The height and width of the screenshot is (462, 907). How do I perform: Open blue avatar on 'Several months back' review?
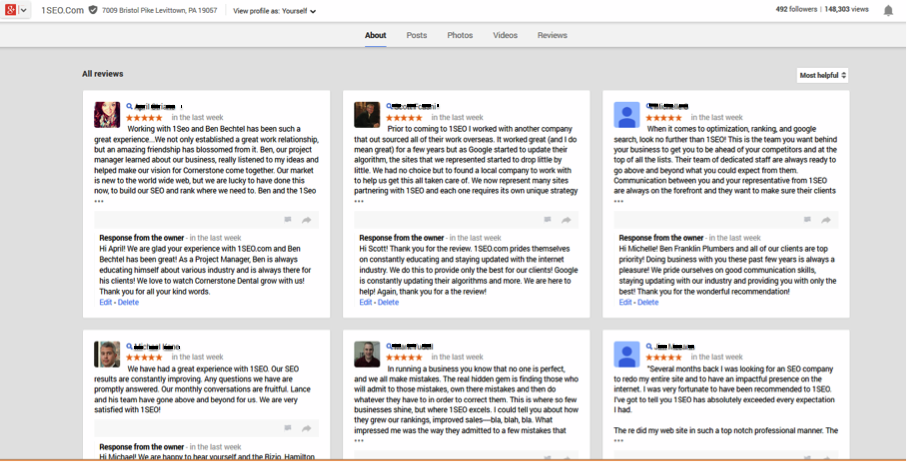(626, 354)
